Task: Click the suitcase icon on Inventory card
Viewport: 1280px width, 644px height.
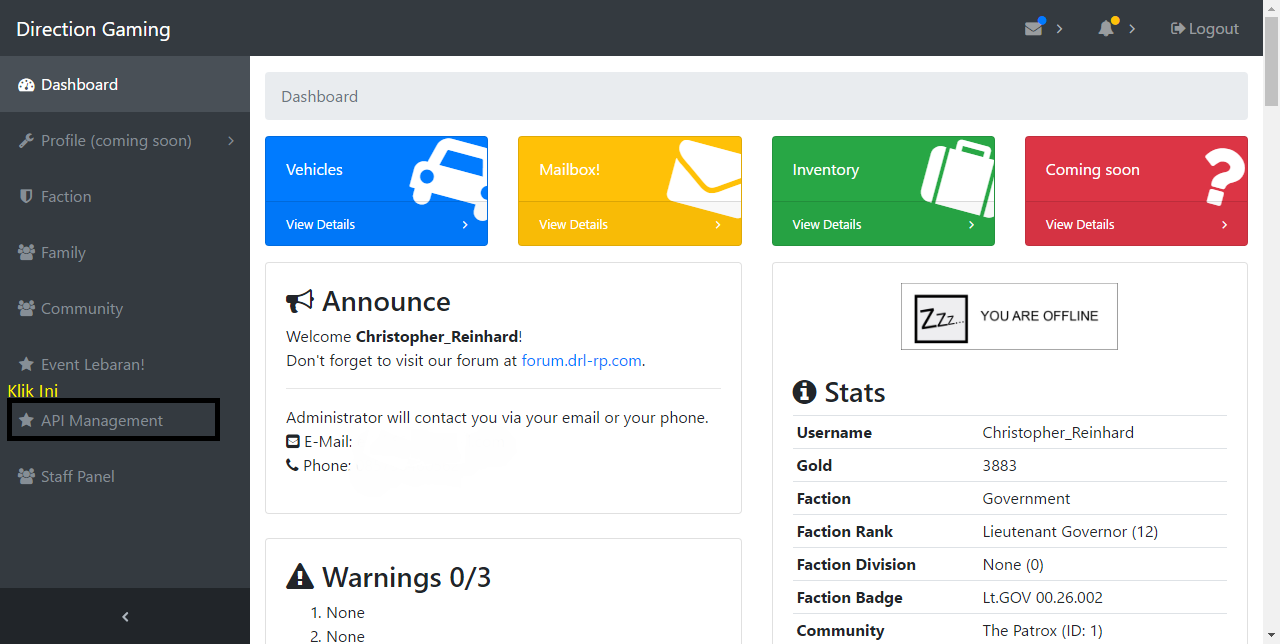Action: 958,178
